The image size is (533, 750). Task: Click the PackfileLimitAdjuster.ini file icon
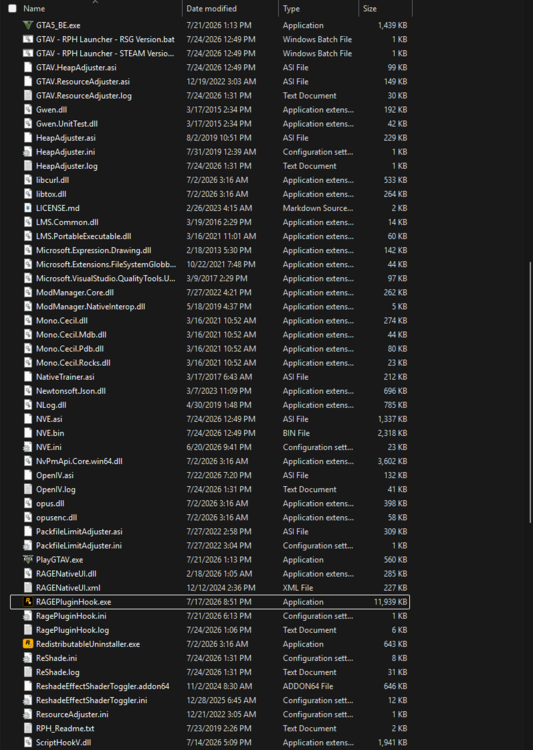[x=28, y=546]
